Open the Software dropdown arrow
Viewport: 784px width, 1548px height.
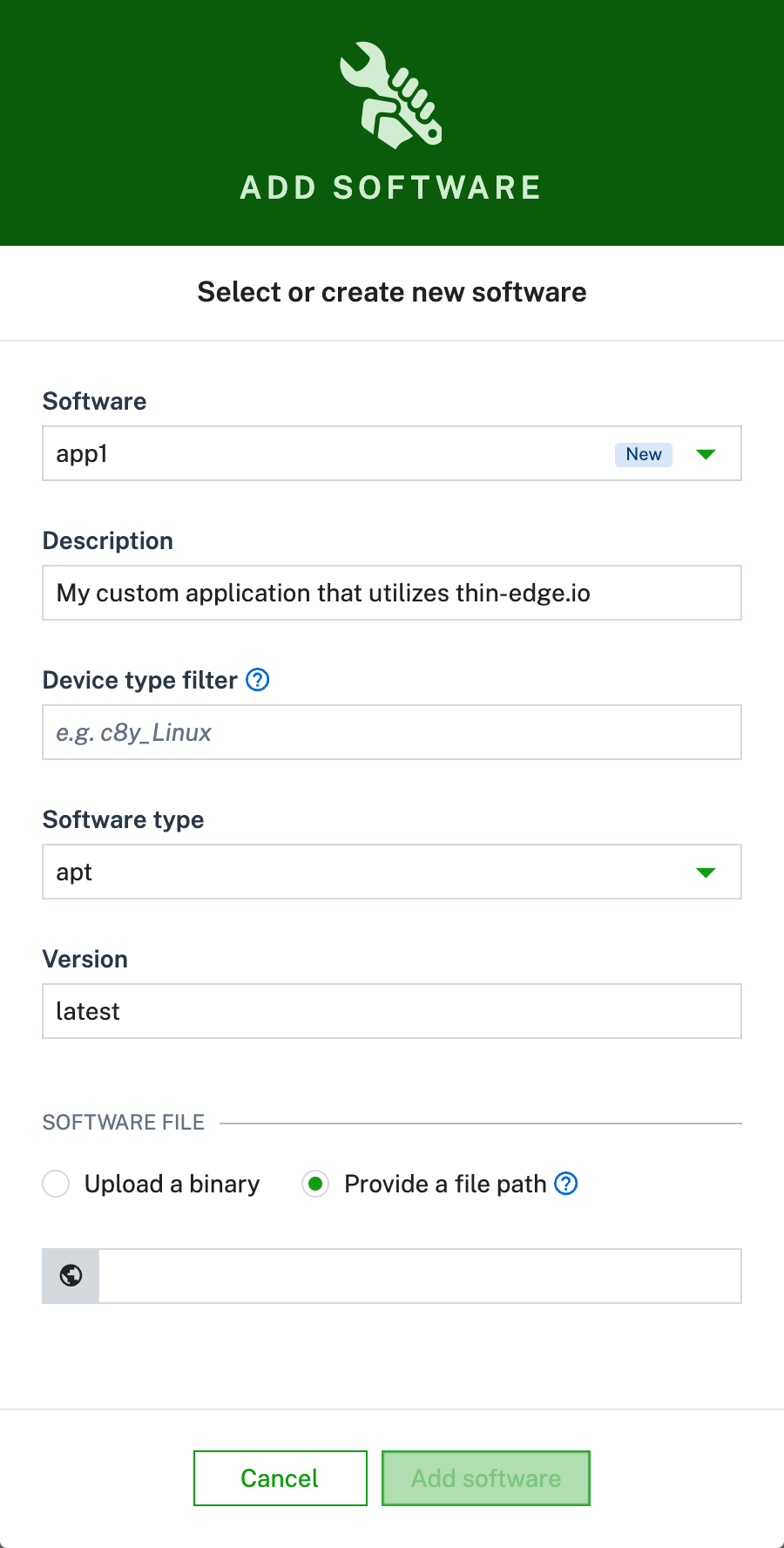706,454
